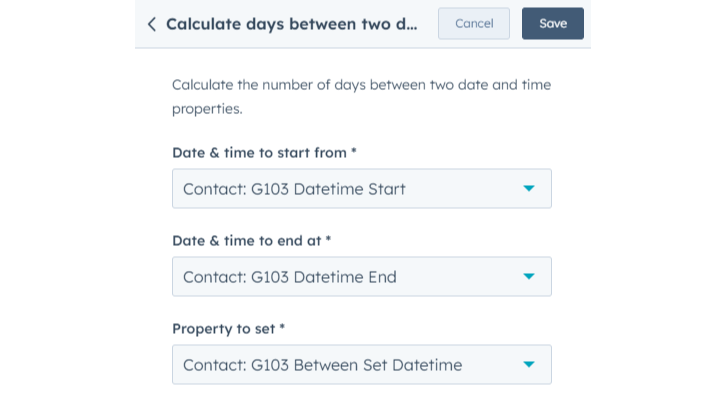The width and height of the screenshot is (727, 409).
Task: Click the Cancel button
Action: (x=474, y=24)
